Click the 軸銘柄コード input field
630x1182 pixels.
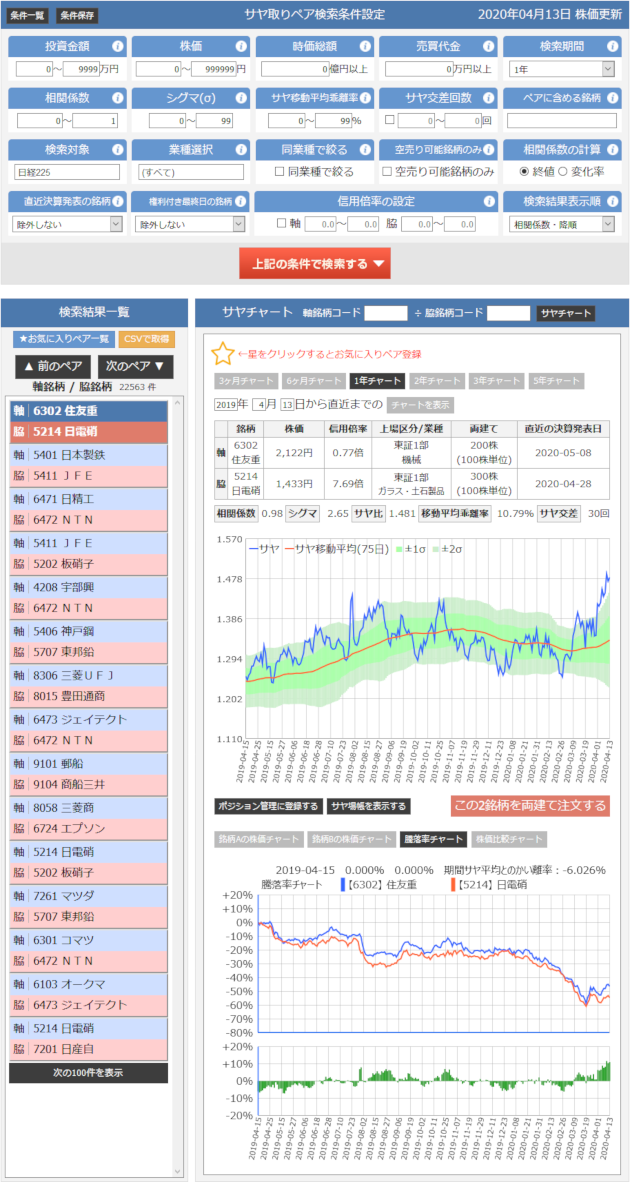click(x=385, y=312)
